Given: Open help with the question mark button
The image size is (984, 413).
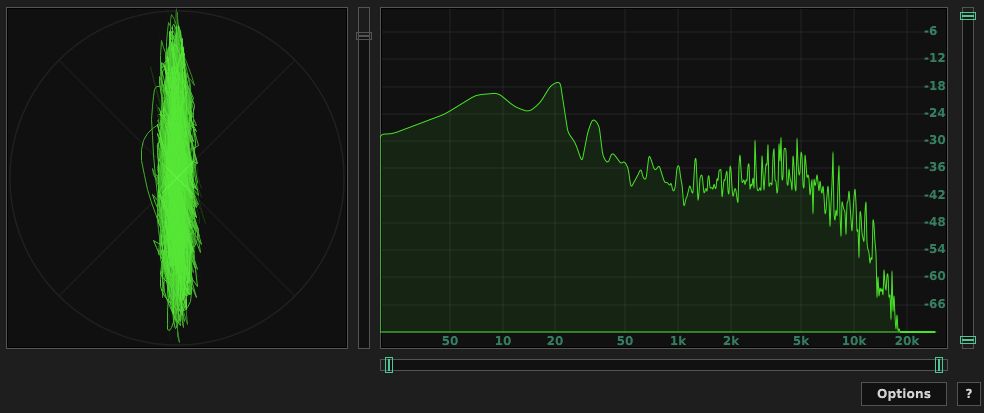Looking at the screenshot, I should point(968,394).
